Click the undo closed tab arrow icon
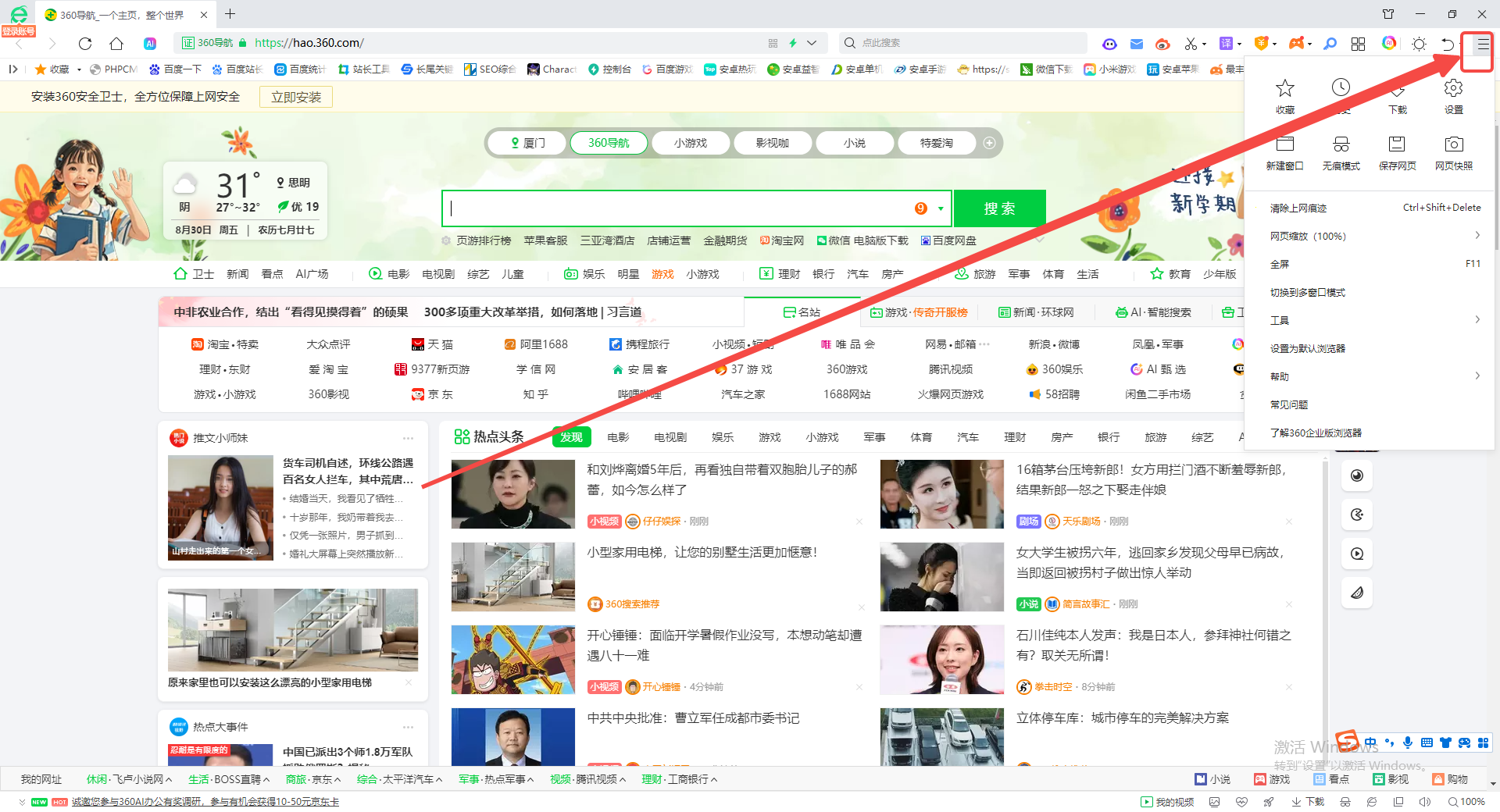Screen dimensions: 1500x812 pyautogui.click(x=1448, y=44)
